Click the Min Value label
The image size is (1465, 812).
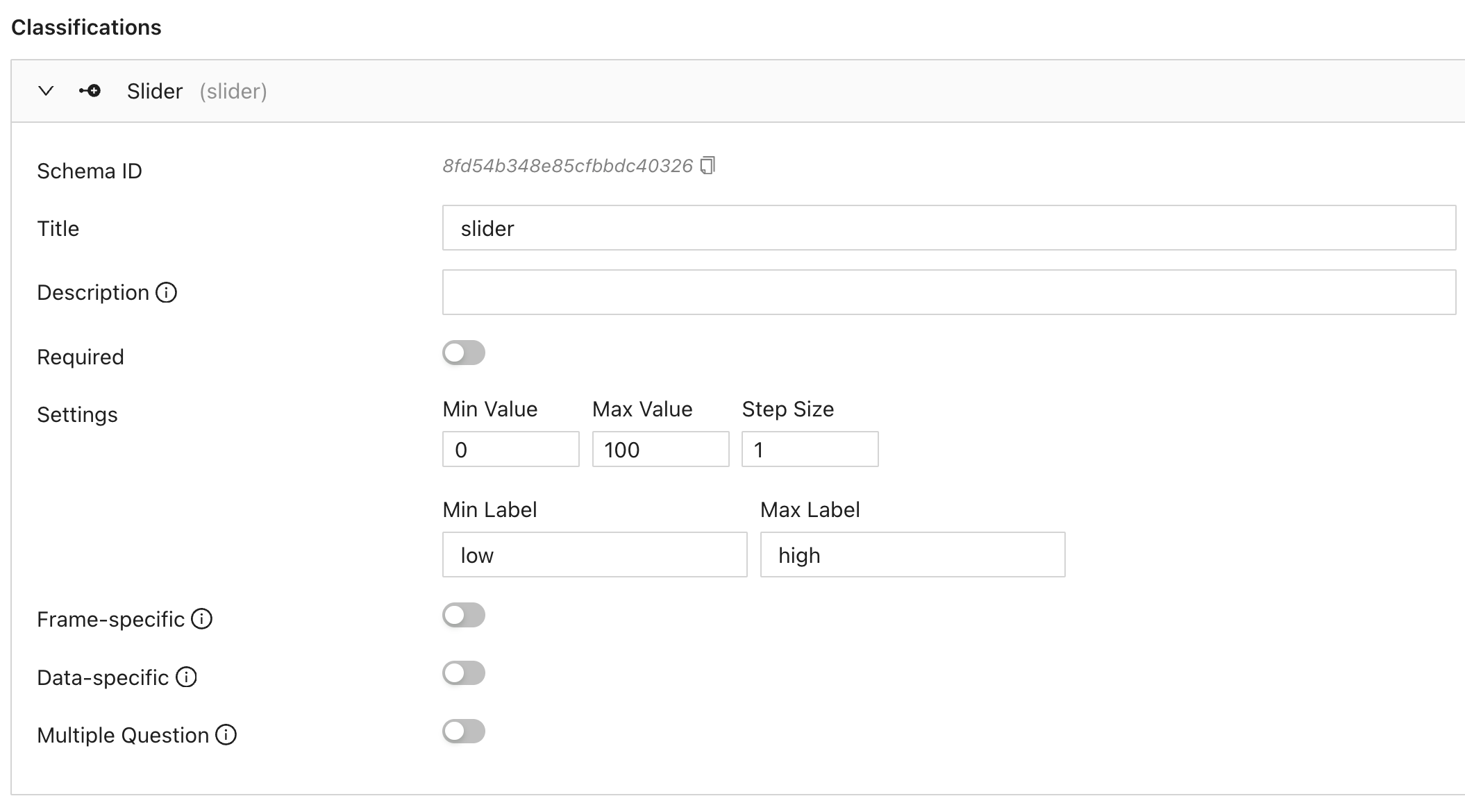pos(490,409)
